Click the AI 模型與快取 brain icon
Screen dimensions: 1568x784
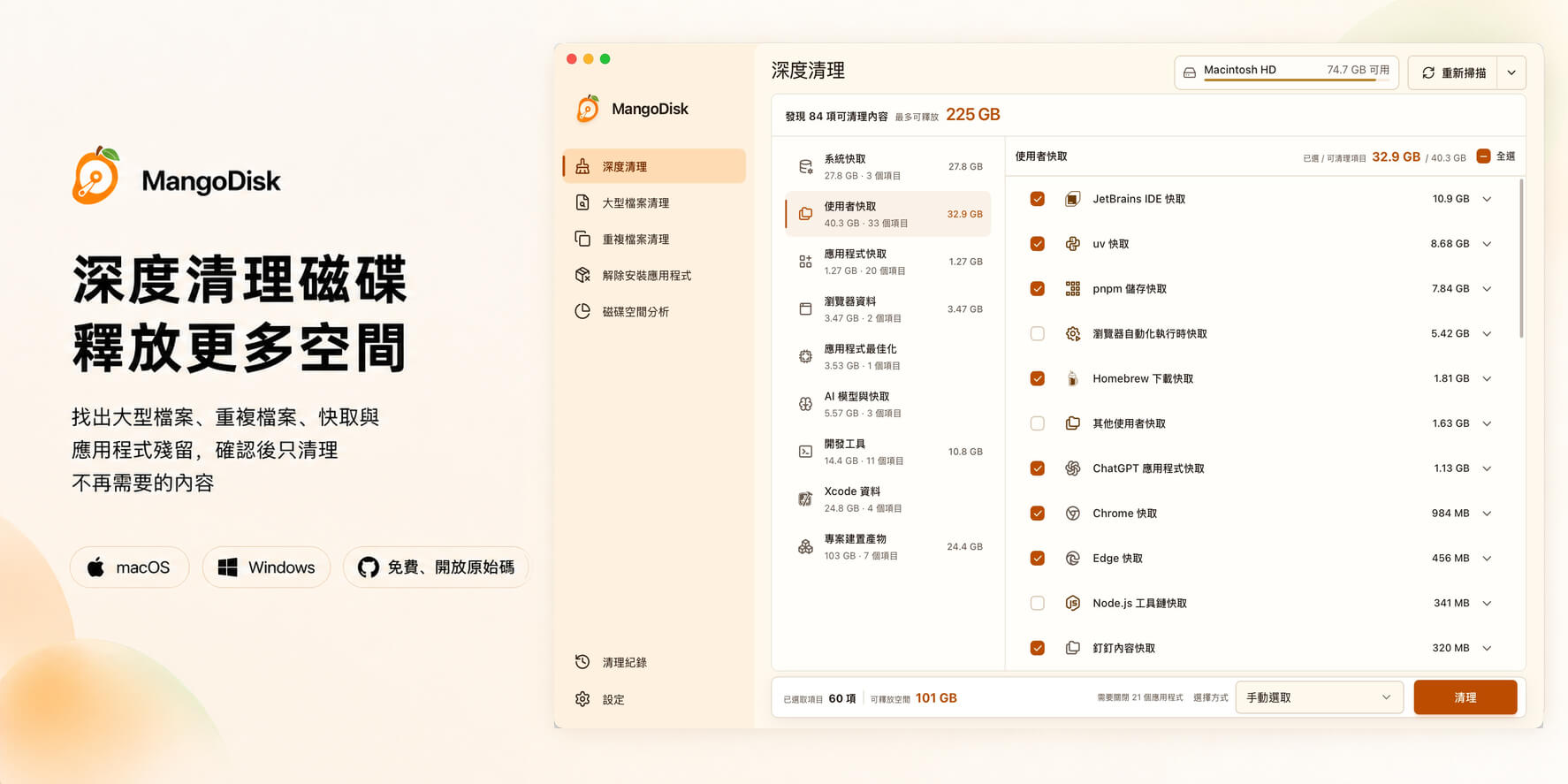805,404
